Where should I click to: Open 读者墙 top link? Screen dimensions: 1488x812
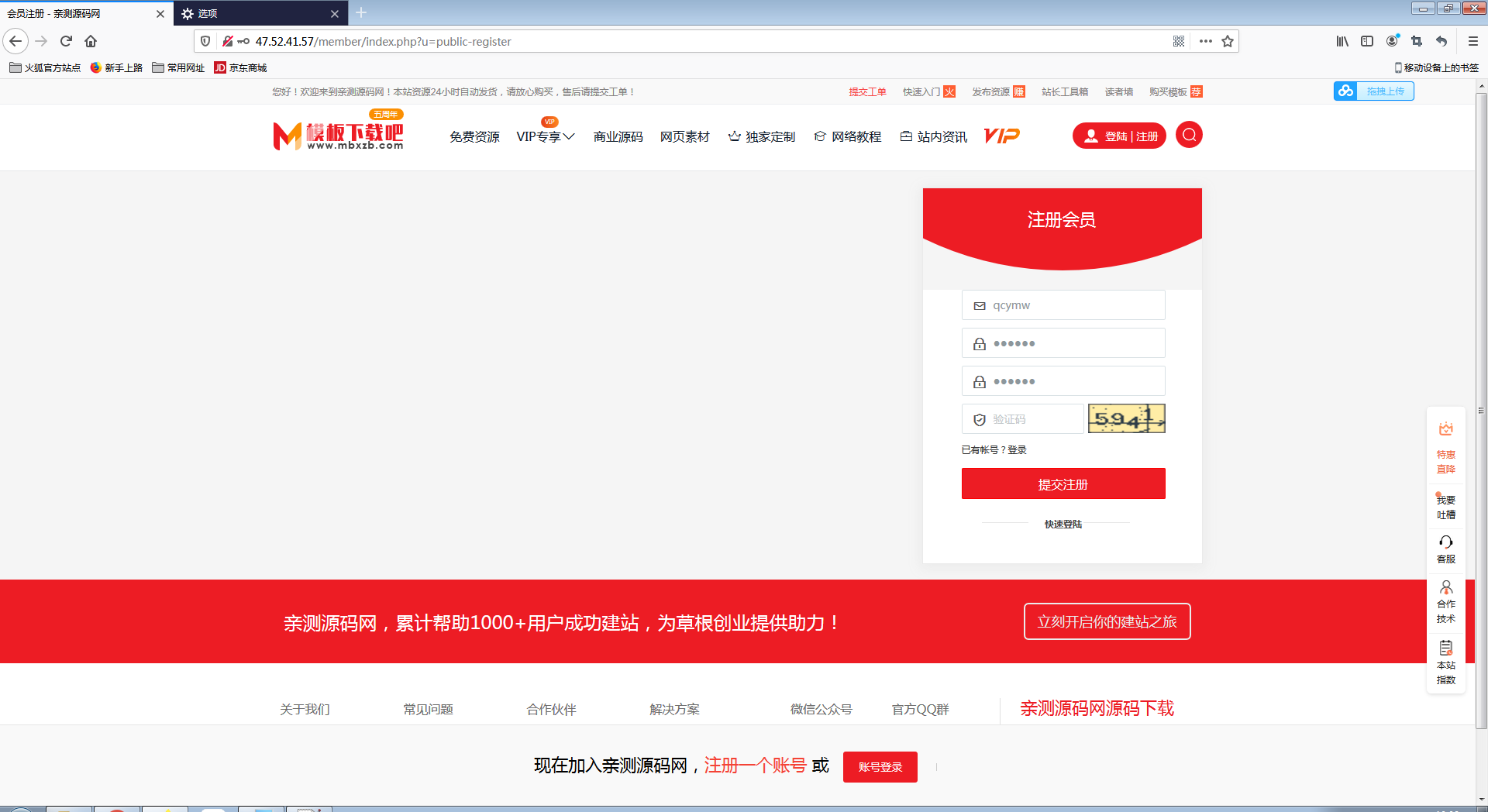[1118, 91]
